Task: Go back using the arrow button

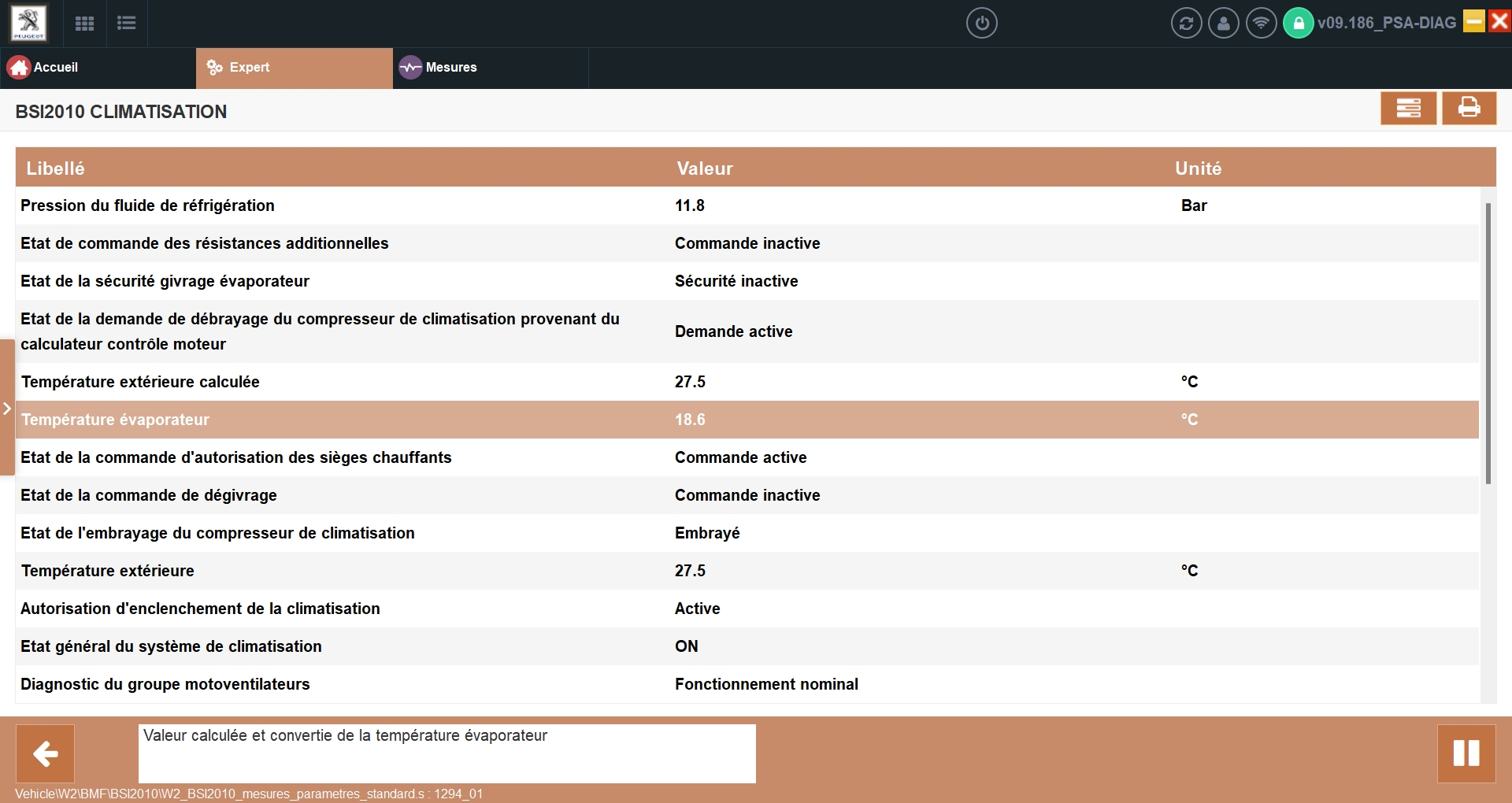Action: pyautogui.click(x=46, y=753)
